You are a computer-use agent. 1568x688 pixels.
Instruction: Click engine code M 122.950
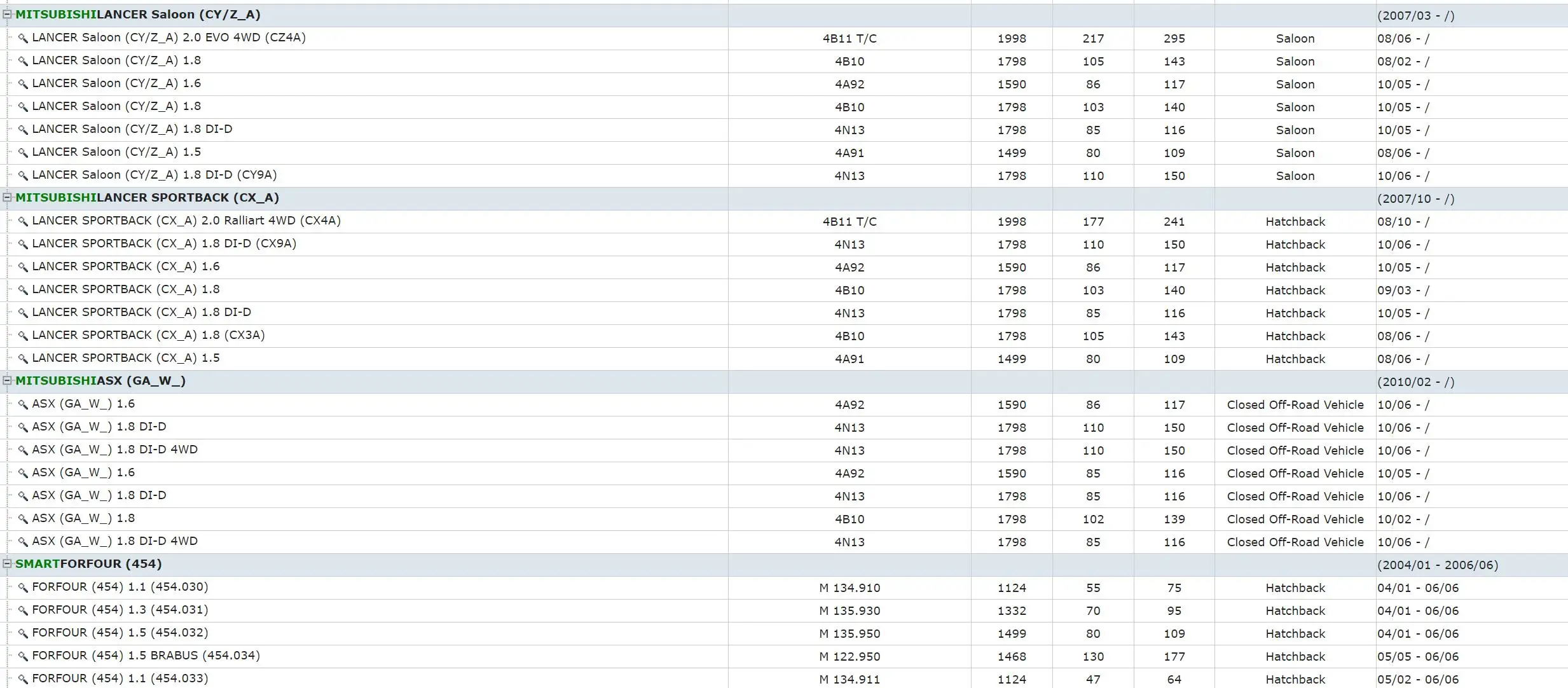click(x=849, y=657)
